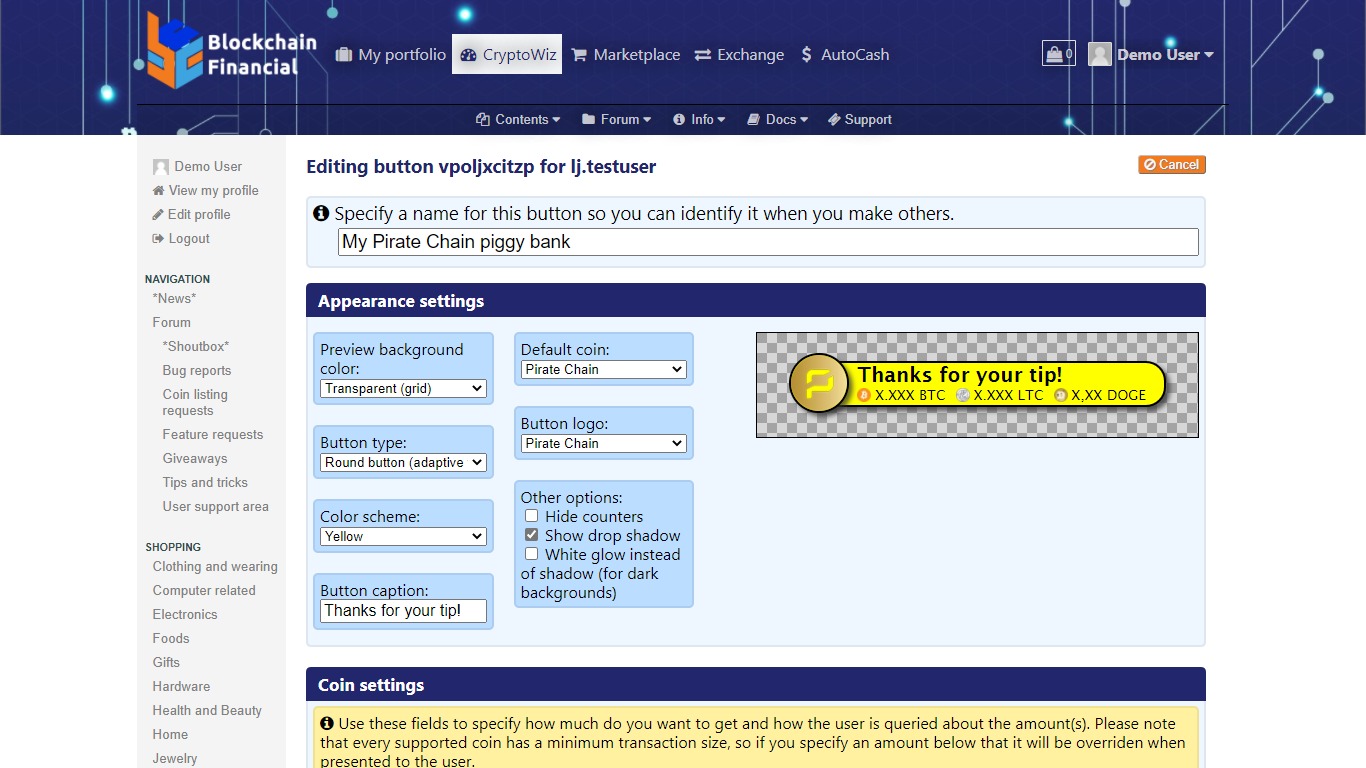Click the Demo User avatar in header
The width and height of the screenshot is (1366, 768).
[x=1100, y=55]
